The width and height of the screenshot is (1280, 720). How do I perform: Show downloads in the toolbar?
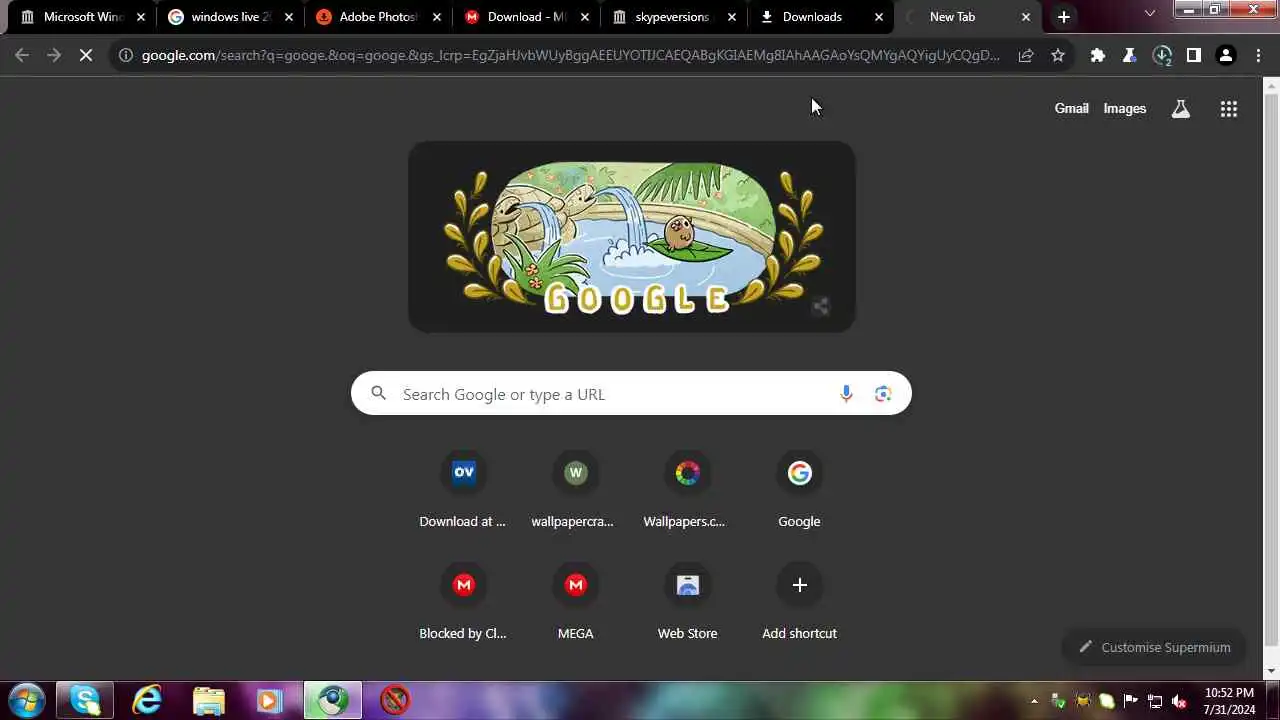click(x=1162, y=55)
